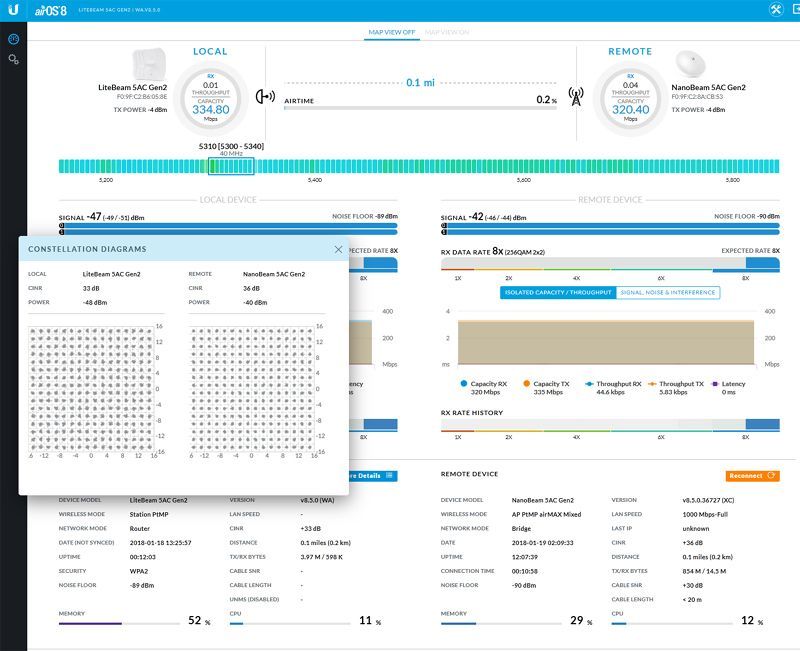Click the remote MAC address under NanoBeam
This screenshot has width=800, height=651.
click(x=697, y=97)
